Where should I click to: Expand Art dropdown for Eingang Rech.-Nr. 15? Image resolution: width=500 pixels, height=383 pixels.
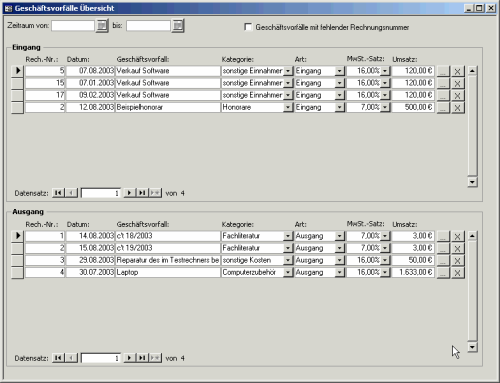point(339,83)
